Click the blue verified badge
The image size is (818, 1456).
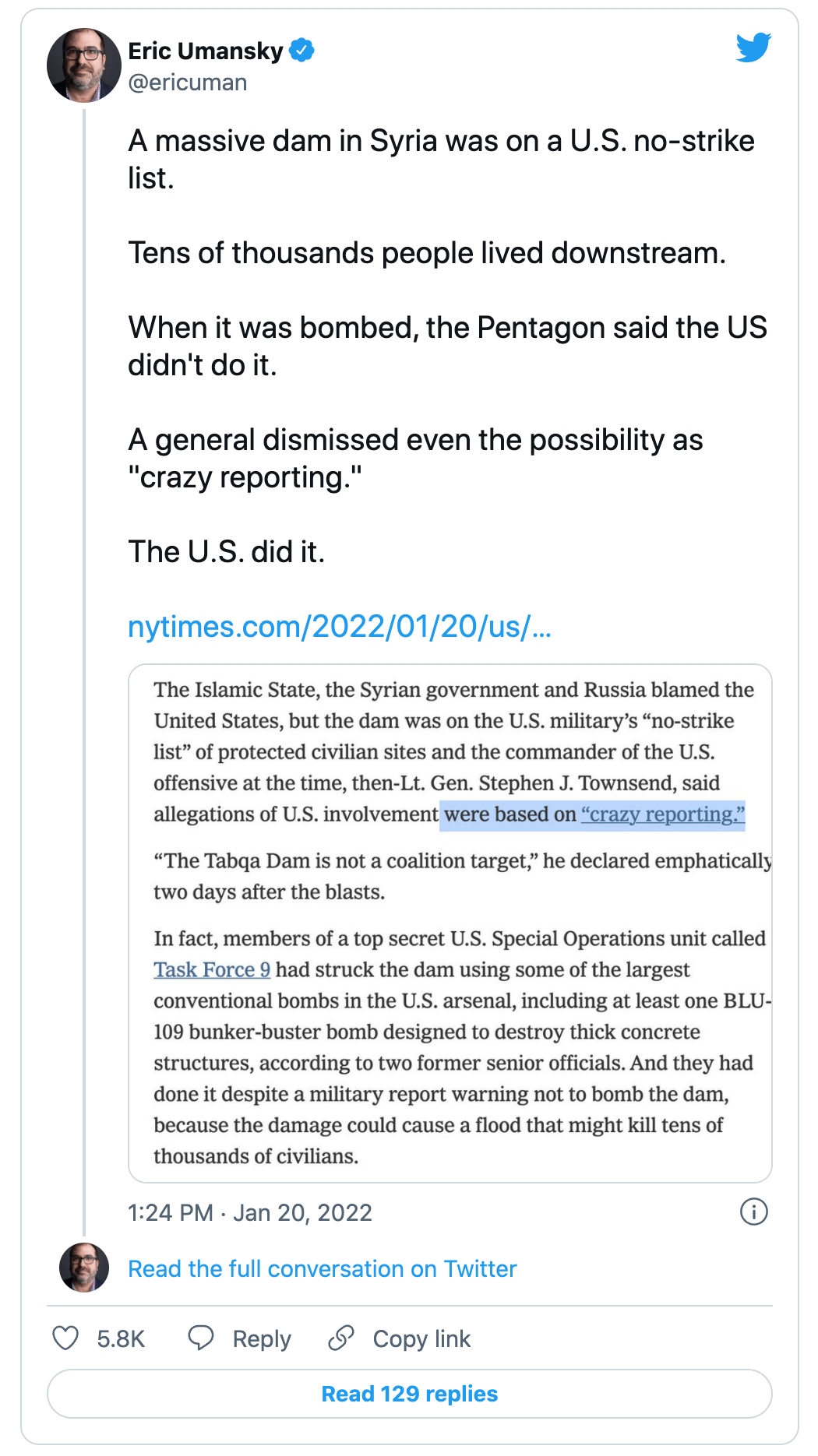(x=301, y=51)
